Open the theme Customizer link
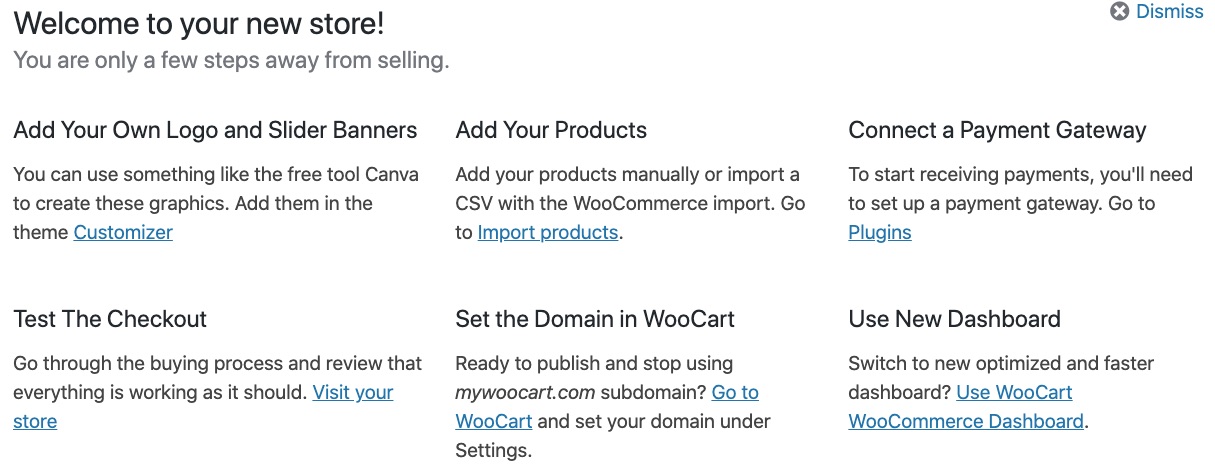The width and height of the screenshot is (1215, 470). [x=123, y=233]
